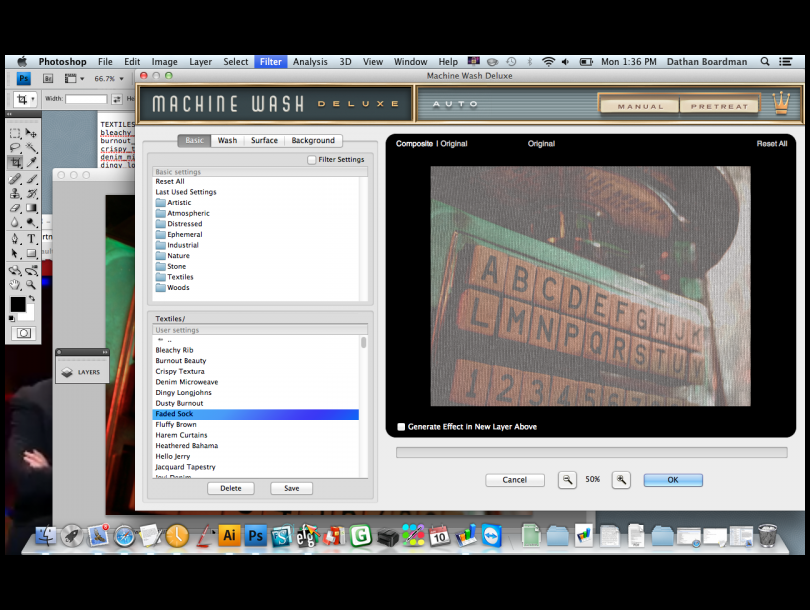The image size is (810, 610).
Task: Choose the Healing Brush tool
Action: 15,179
